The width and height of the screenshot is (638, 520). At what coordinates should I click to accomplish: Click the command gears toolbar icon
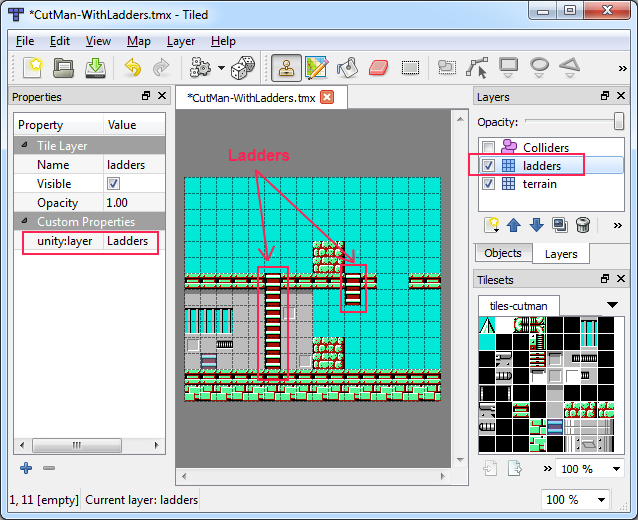(x=200, y=67)
